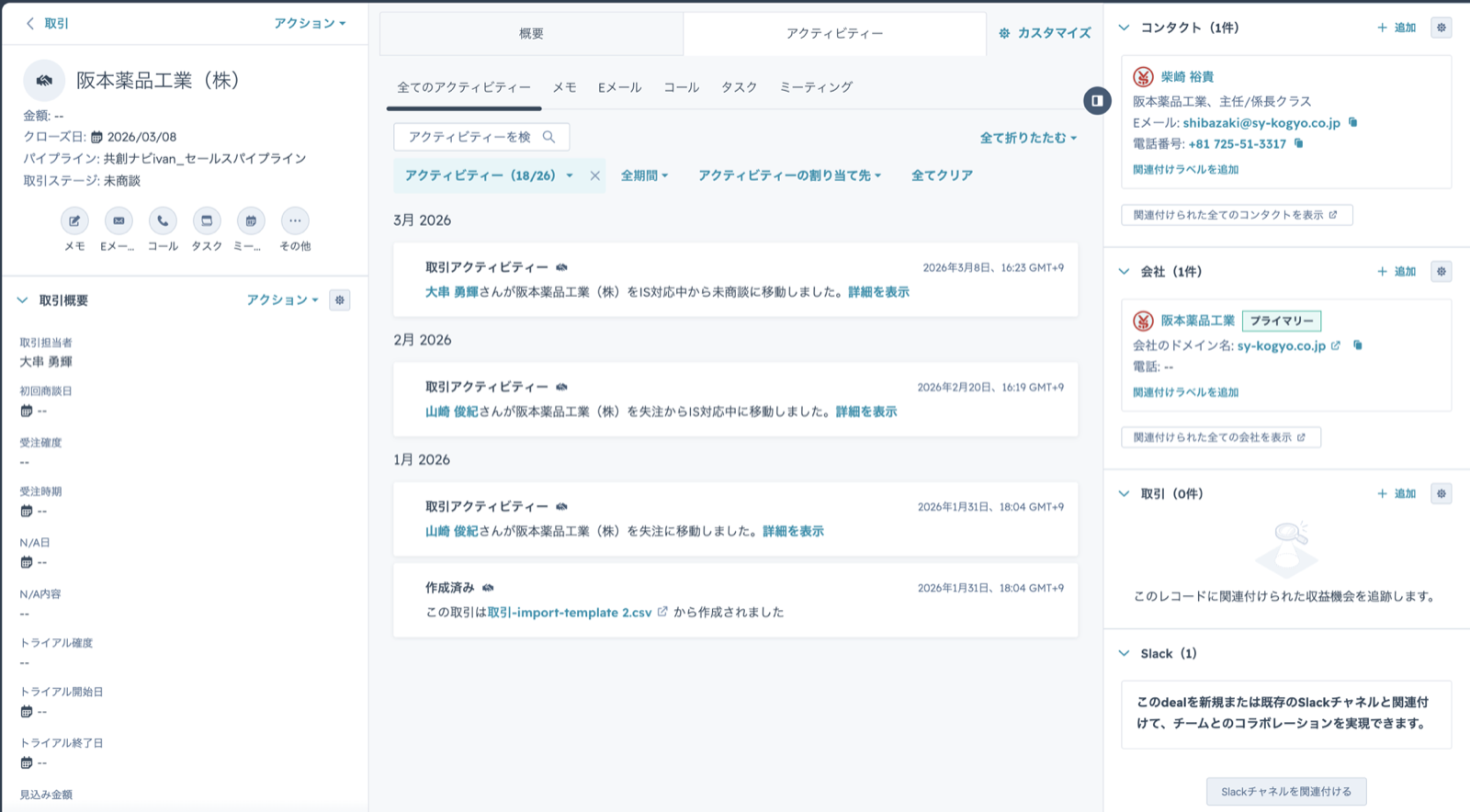This screenshot has width=1470, height=812.
Task: Remove the アクティビティー (18/26) filter with X
Action: tap(594, 175)
